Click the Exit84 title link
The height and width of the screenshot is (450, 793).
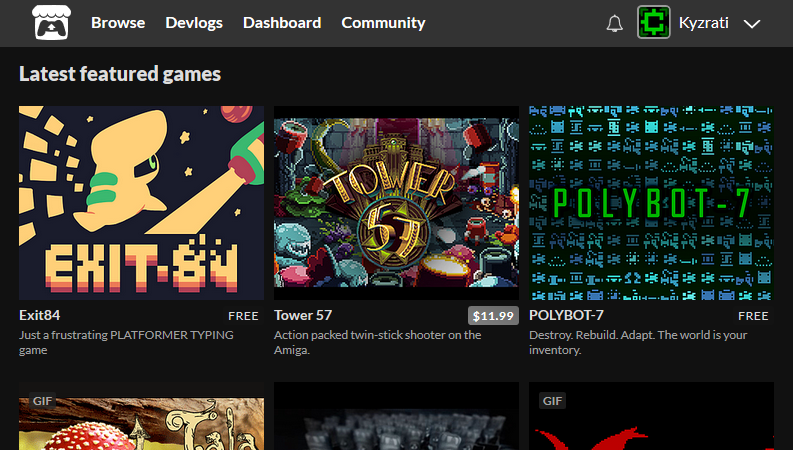pyautogui.click(x=39, y=316)
